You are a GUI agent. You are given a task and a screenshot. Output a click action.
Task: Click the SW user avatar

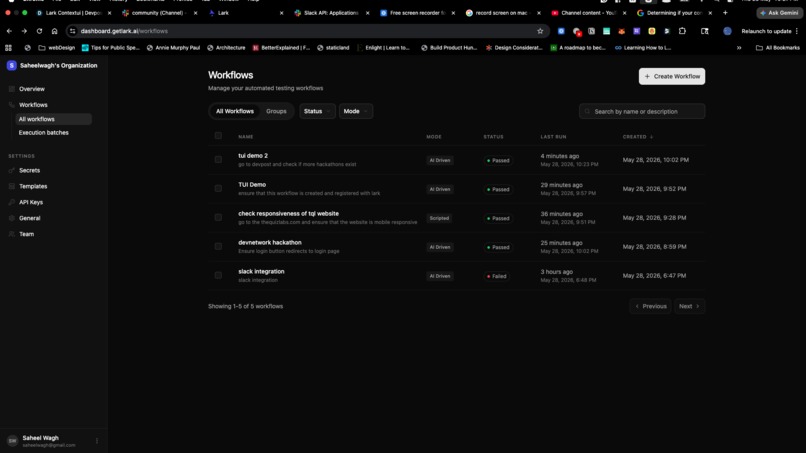tap(12, 441)
